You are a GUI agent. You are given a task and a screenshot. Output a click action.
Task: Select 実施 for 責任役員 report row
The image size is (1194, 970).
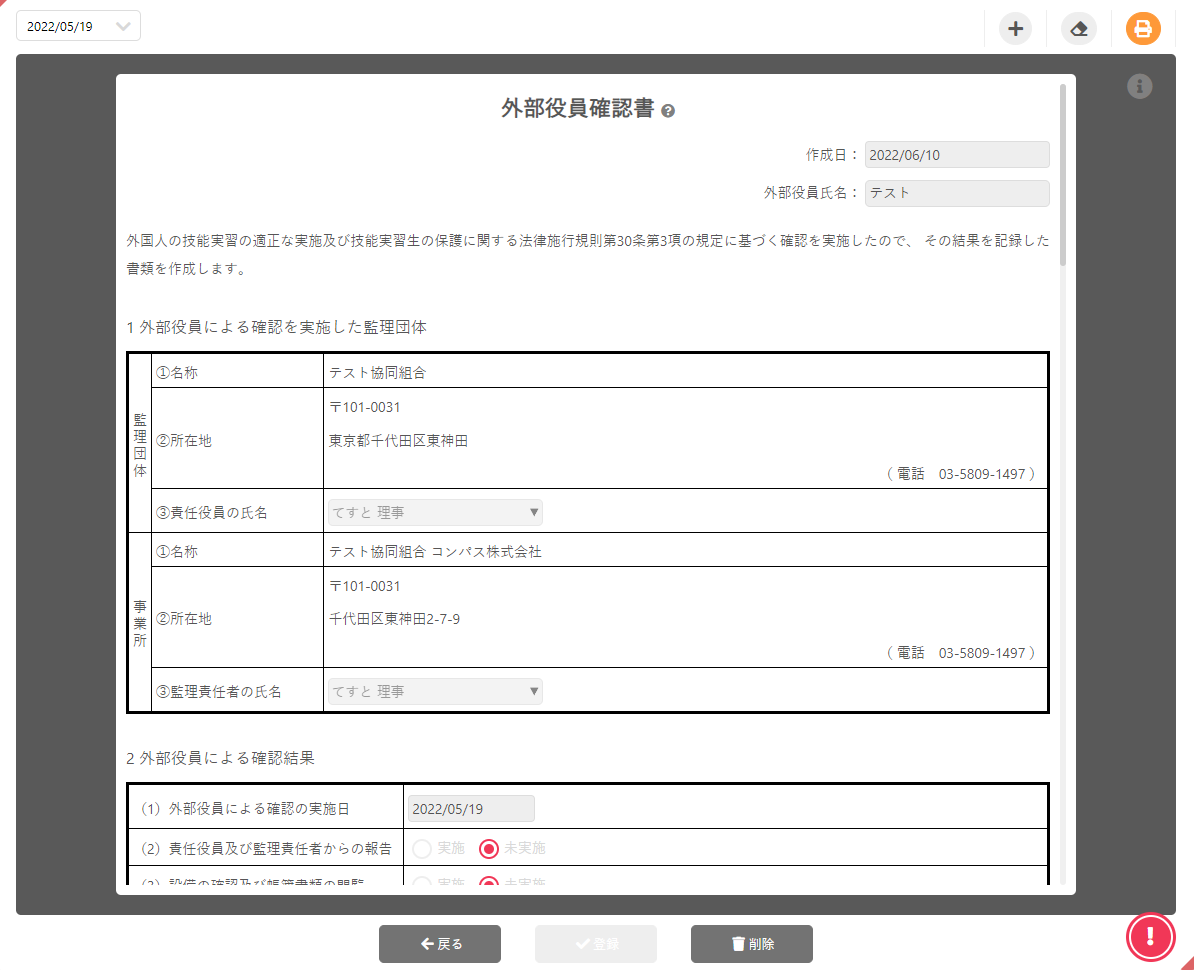point(422,848)
